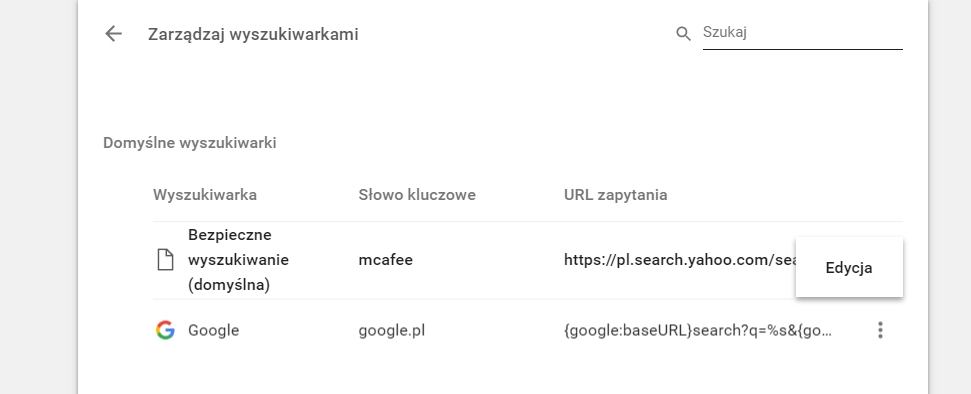Click the mcafee keyword
971x394 pixels.
point(385,260)
